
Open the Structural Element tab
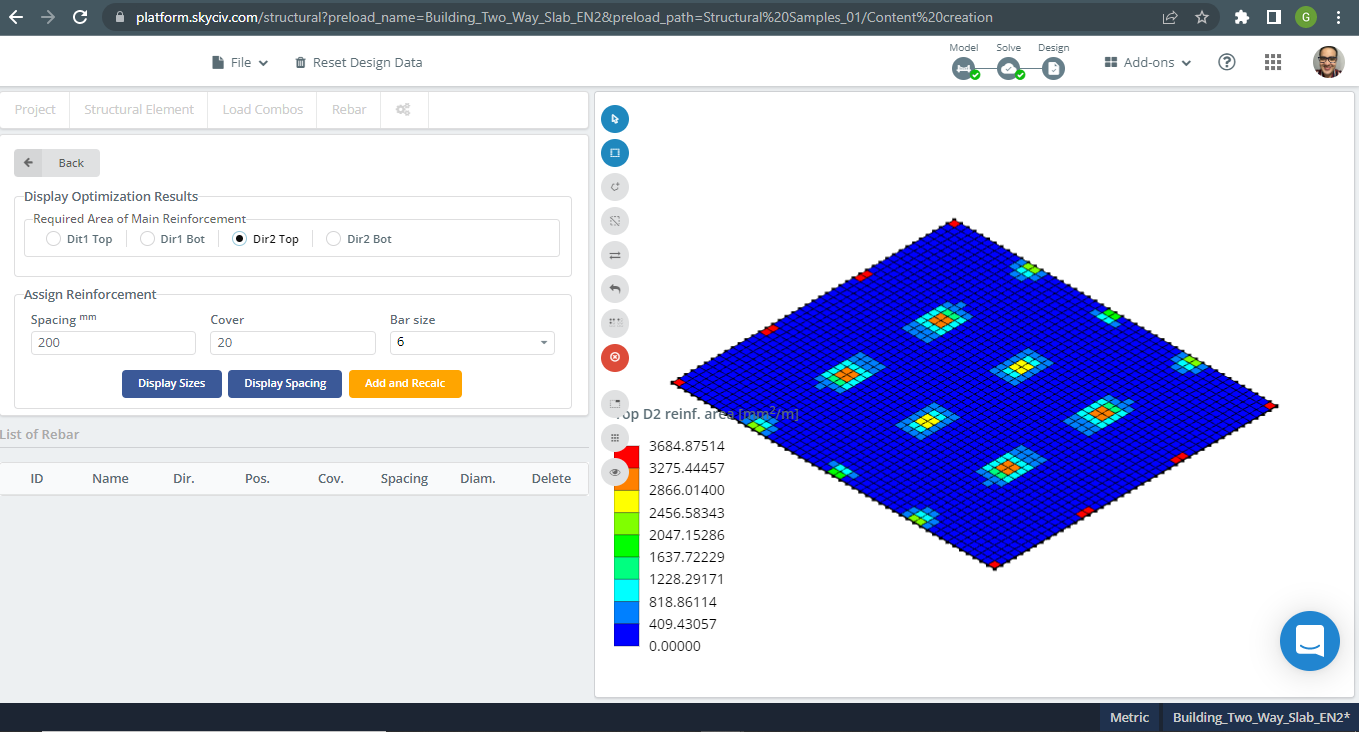click(x=138, y=109)
